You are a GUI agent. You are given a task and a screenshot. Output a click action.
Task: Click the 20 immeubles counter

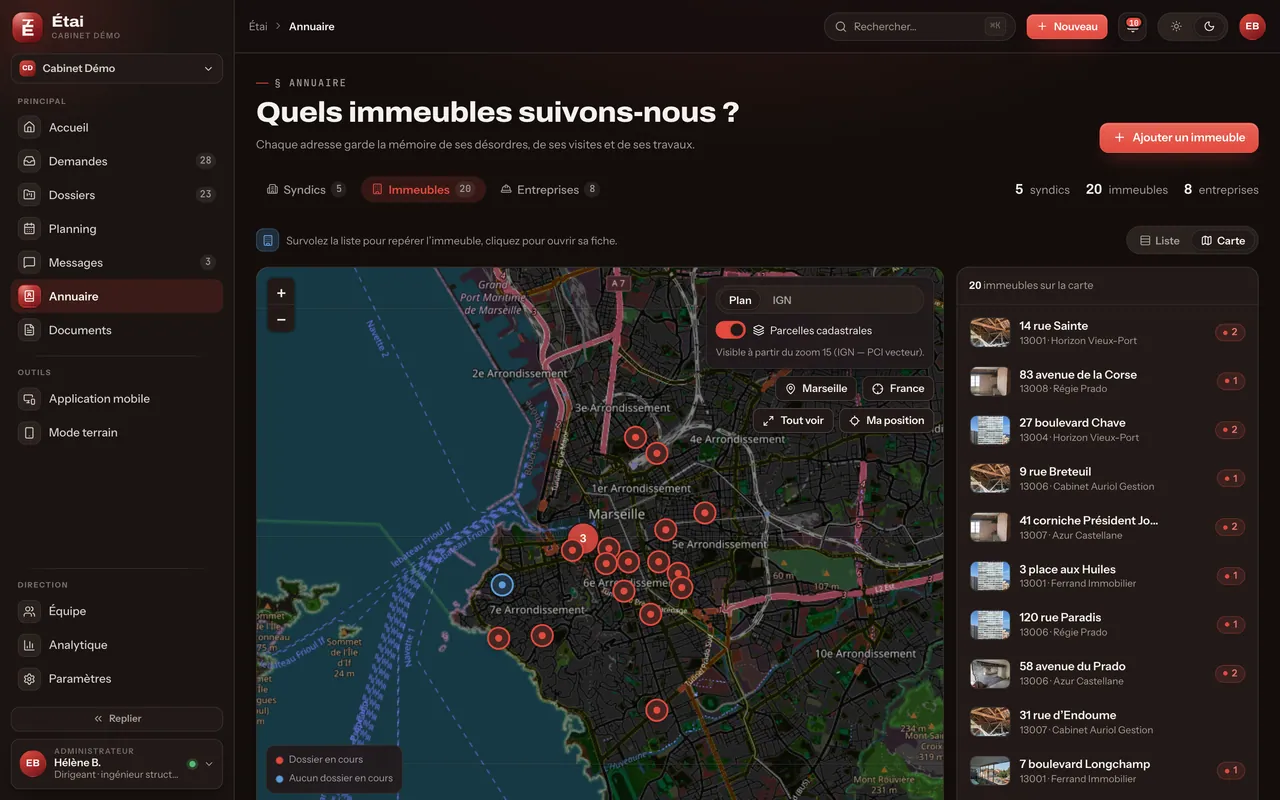click(x=1127, y=189)
